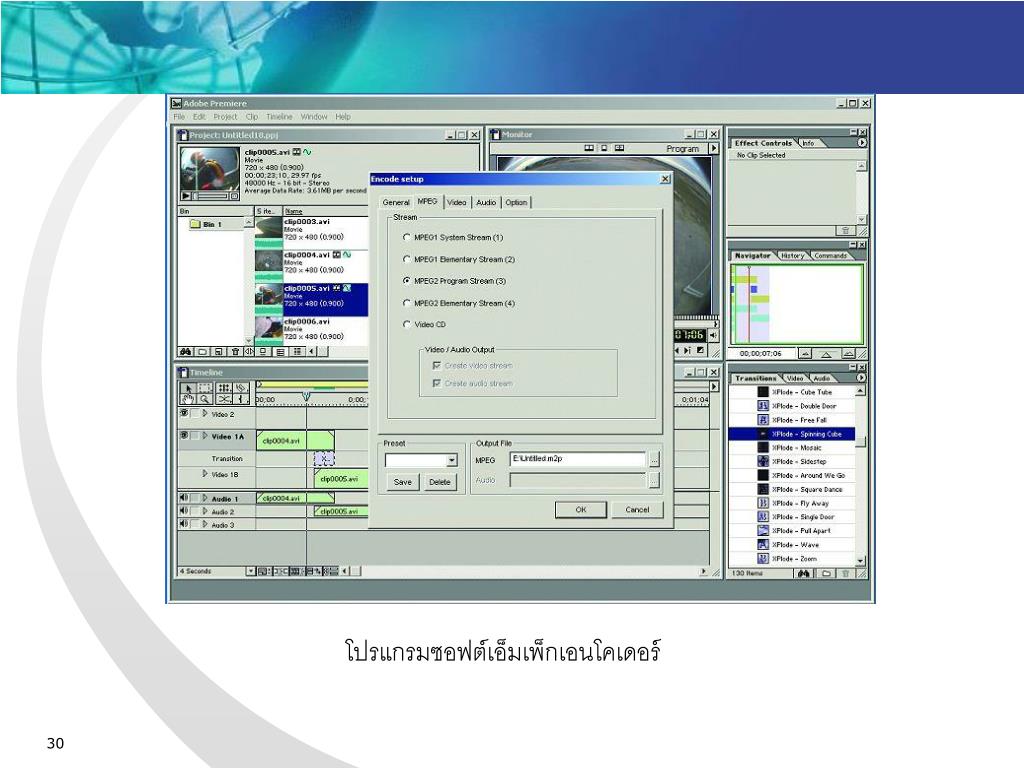
Task: Expand the Audio 3 track triangle
Action: [x=205, y=524]
